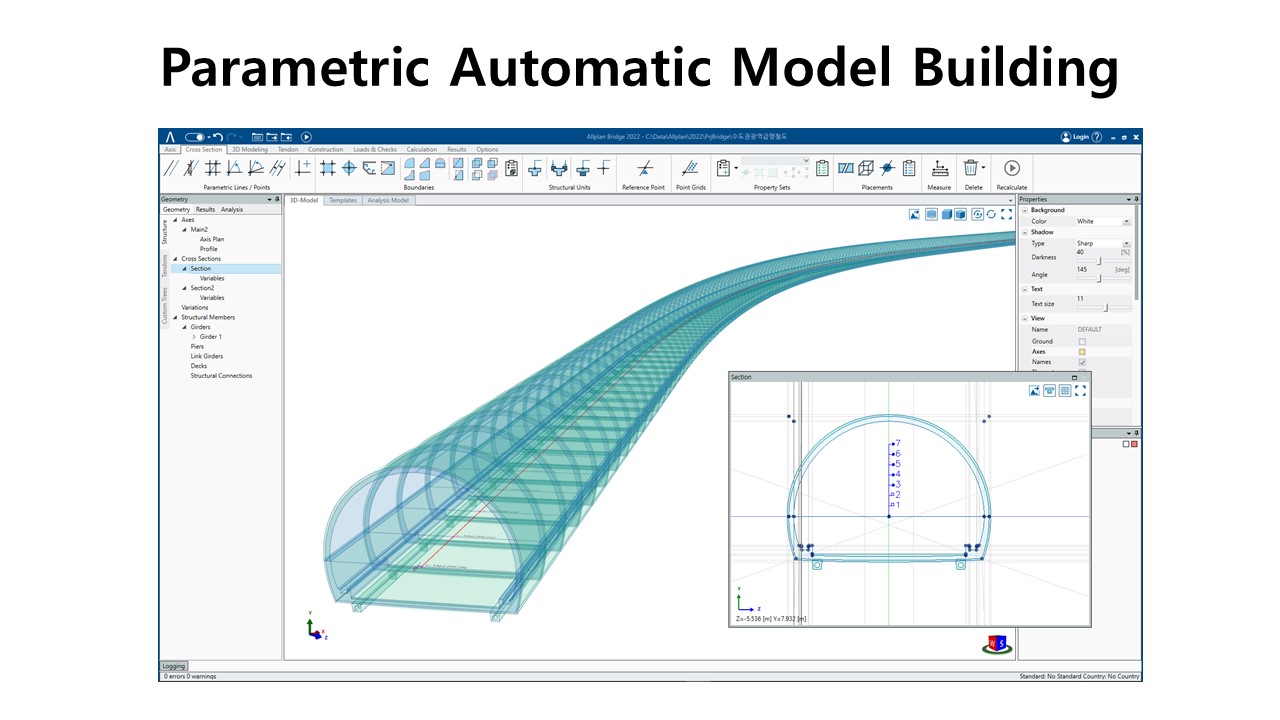Viewport: 1280px width, 720px height.
Task: Click the undo arrow in title bar
Action: point(218,137)
